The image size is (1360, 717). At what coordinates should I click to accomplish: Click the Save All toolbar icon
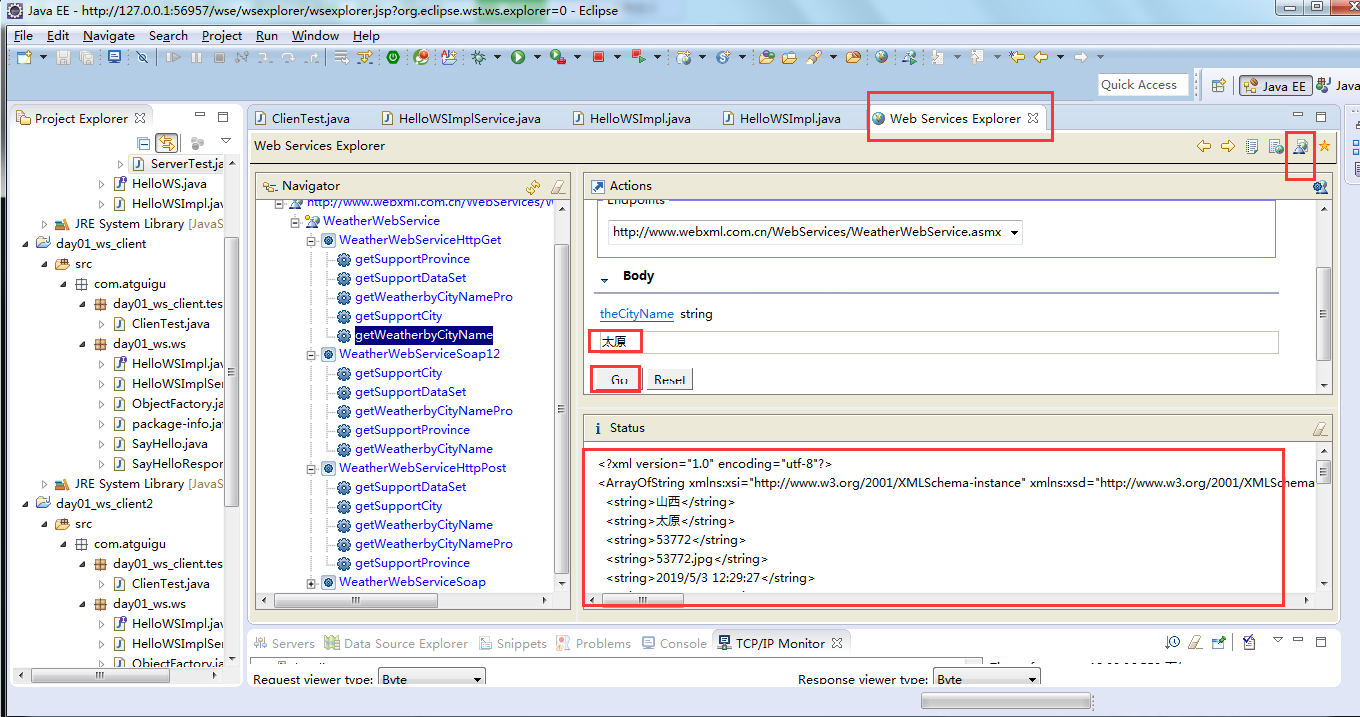(87, 57)
